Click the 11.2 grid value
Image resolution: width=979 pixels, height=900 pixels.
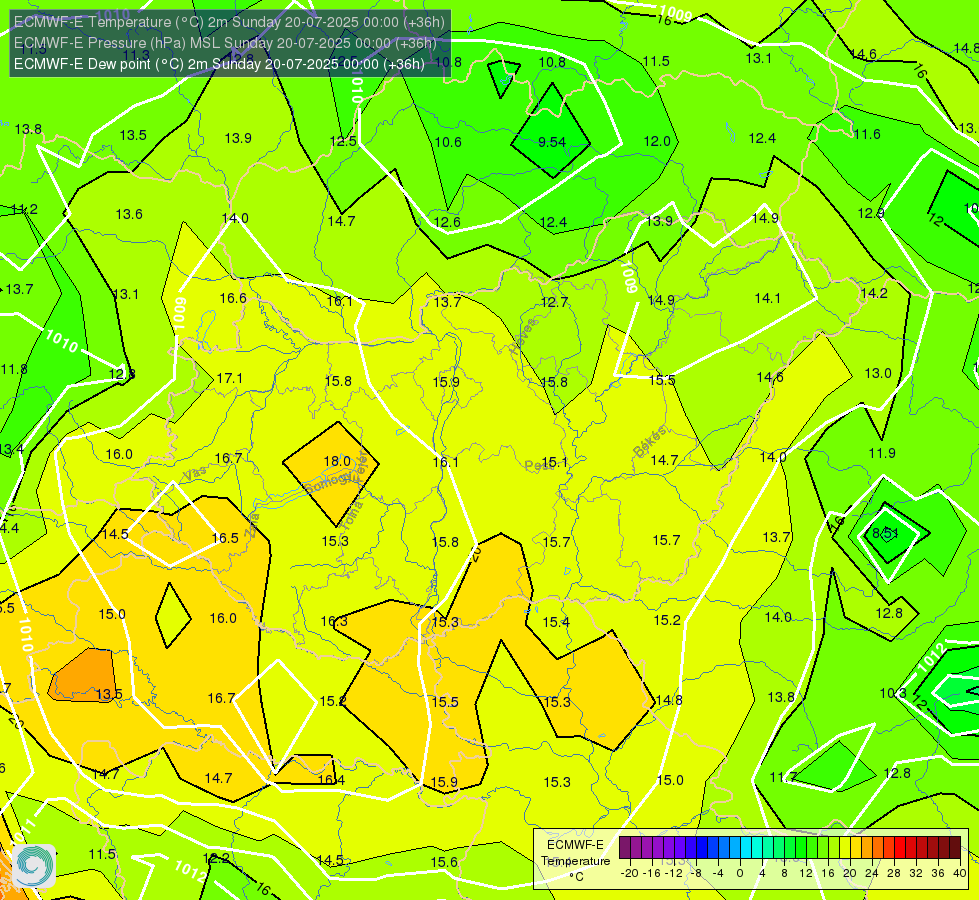[x=24, y=209]
